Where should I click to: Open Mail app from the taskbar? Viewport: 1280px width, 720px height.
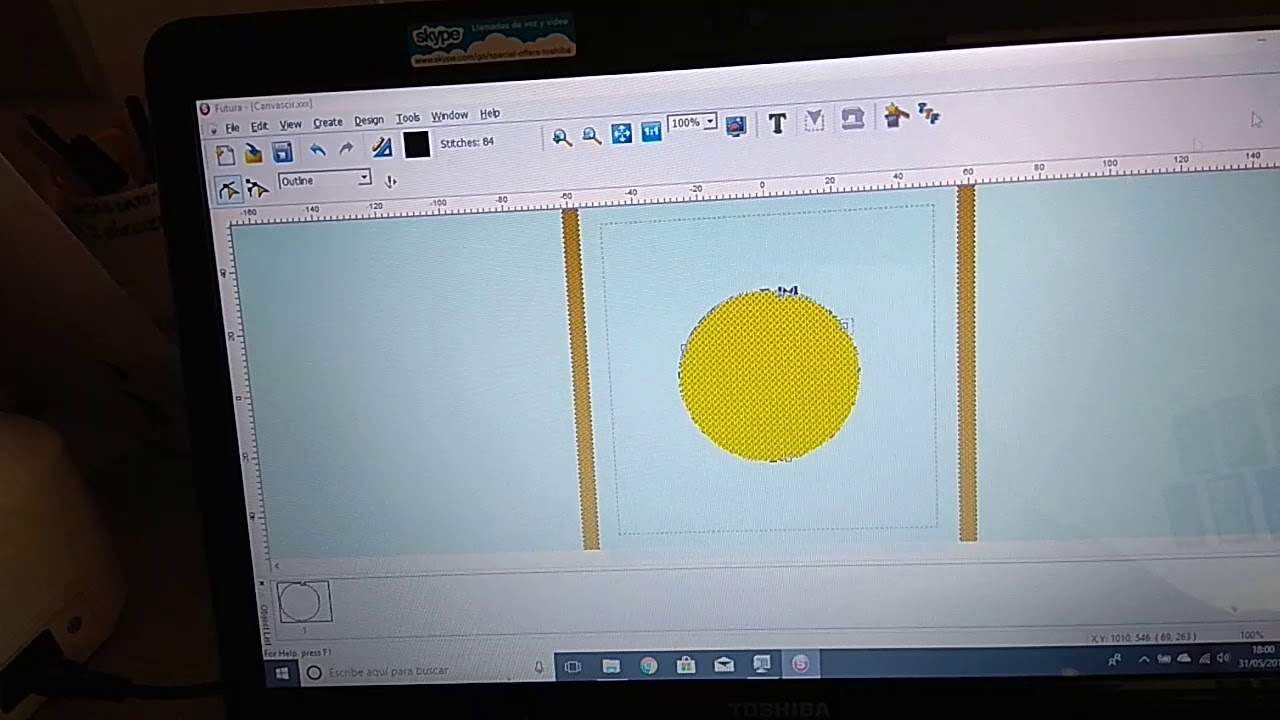724,664
